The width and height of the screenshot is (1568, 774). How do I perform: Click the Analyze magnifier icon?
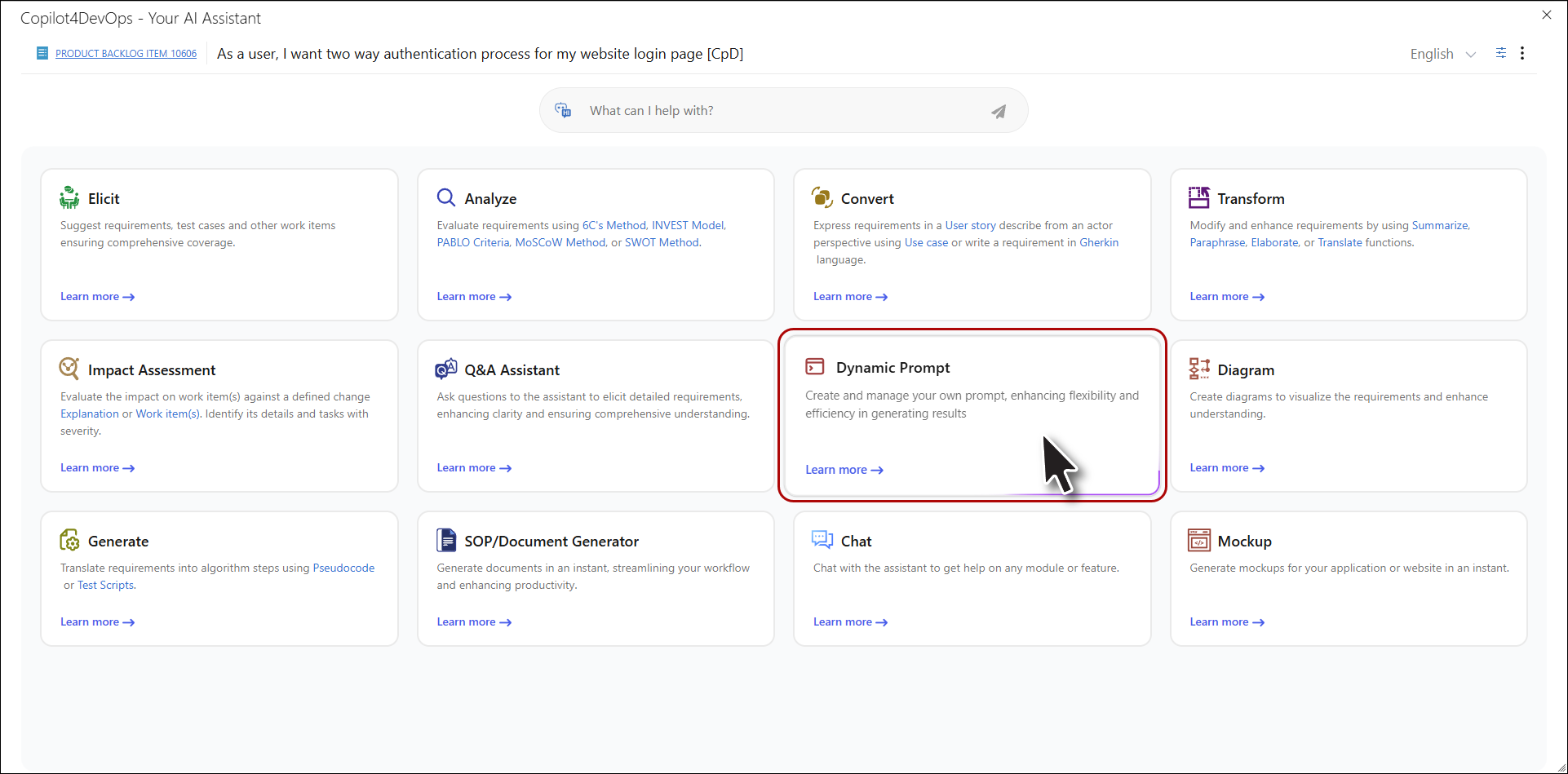pyautogui.click(x=445, y=197)
